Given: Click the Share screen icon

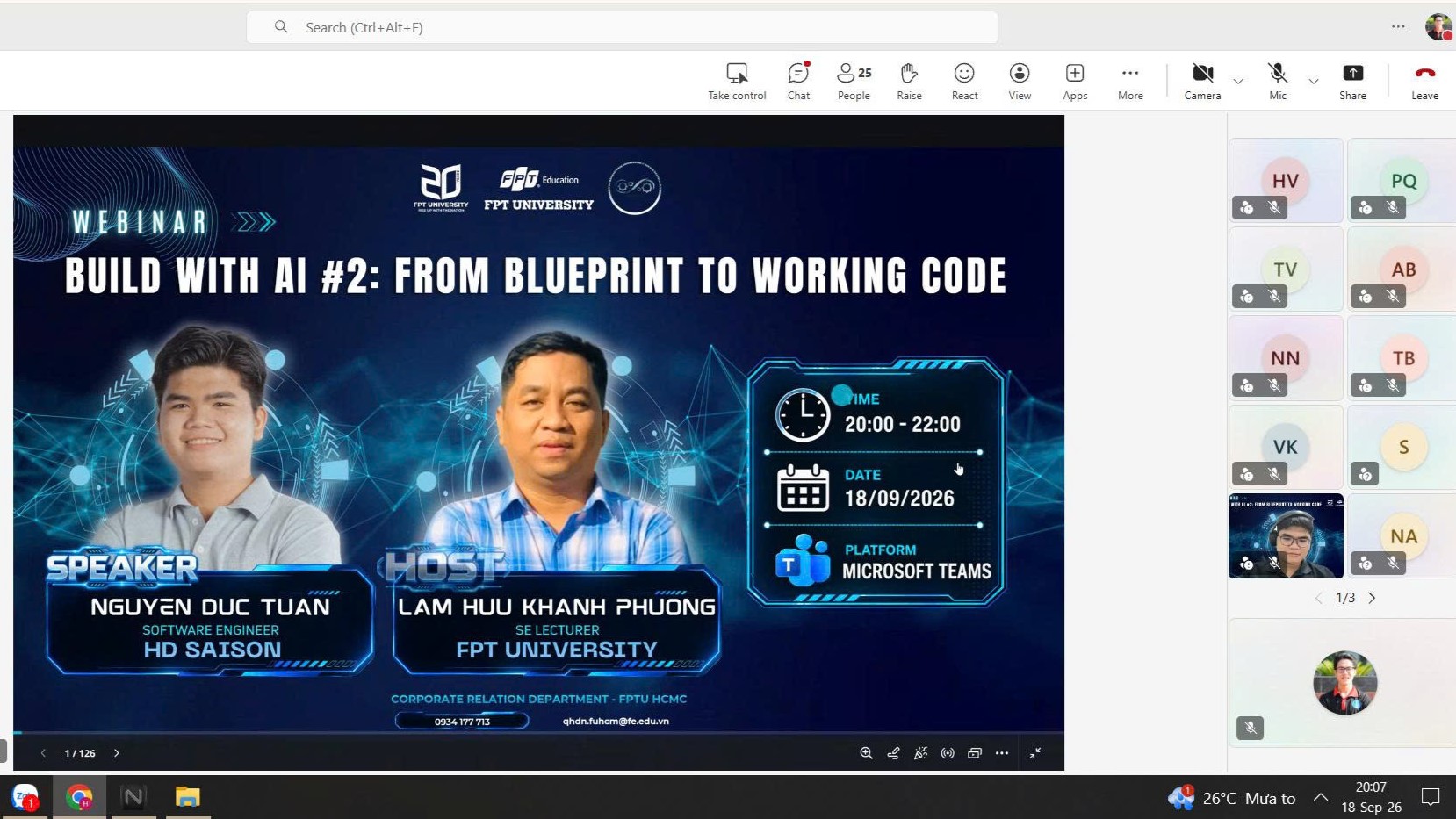Looking at the screenshot, I should (x=1352, y=73).
